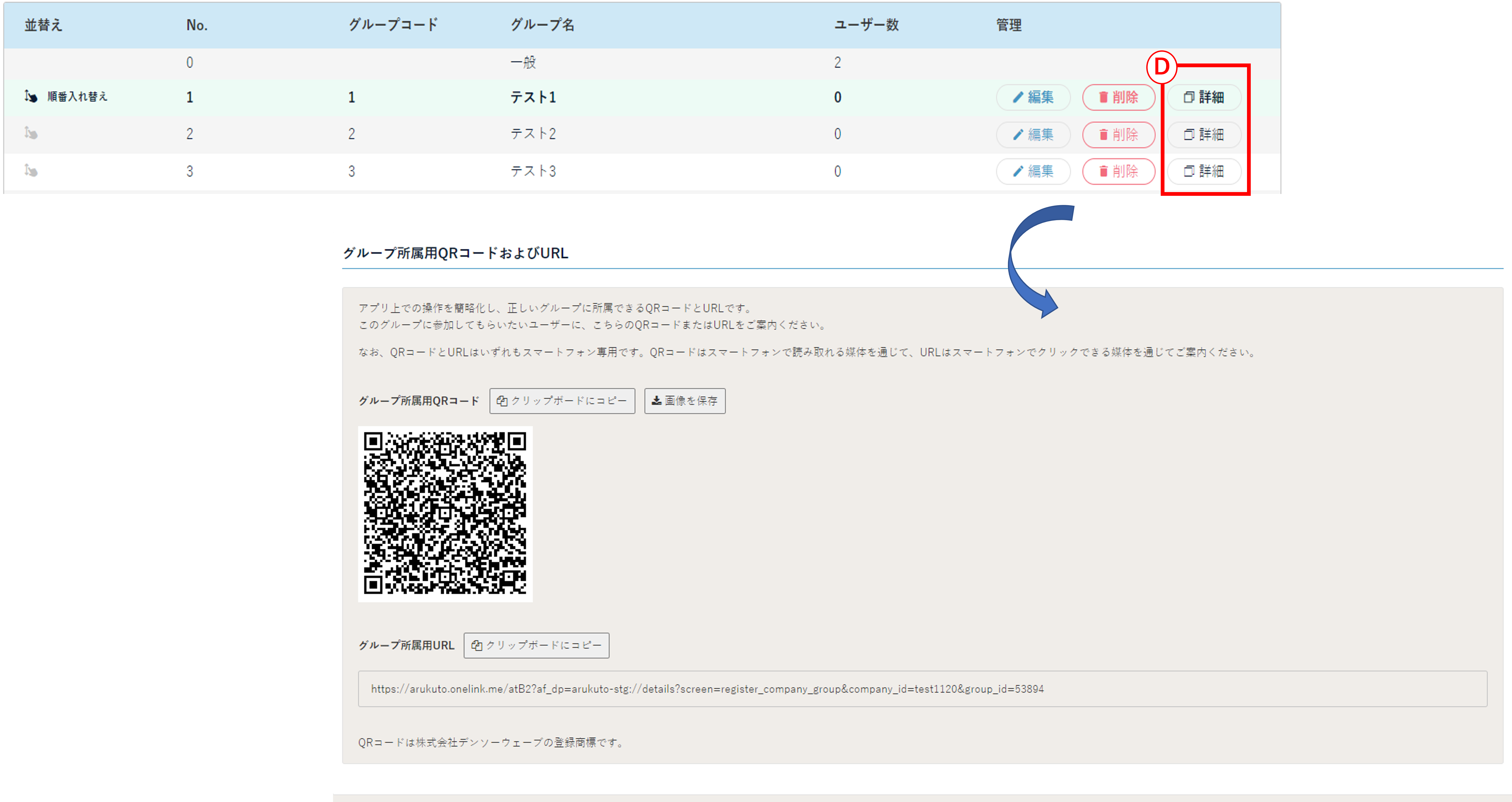The height and width of the screenshot is (802, 1512).
Task: Click 編集 button for テスト3 row
Action: point(1033,171)
